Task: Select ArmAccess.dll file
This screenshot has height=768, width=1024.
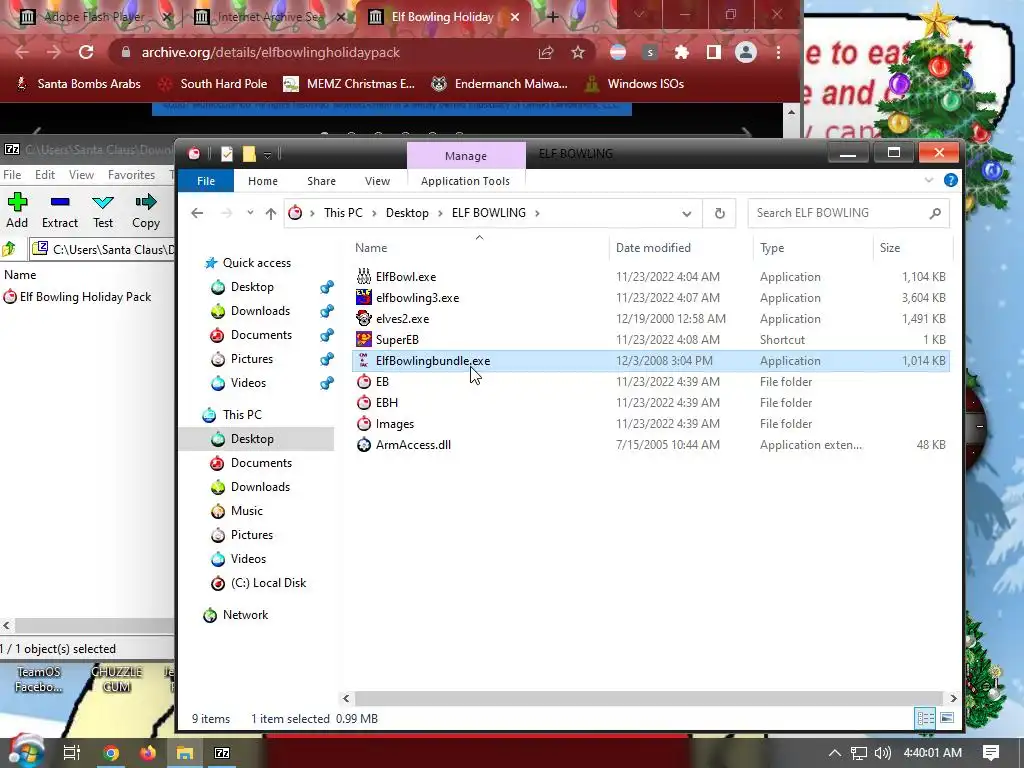Action: coord(413,445)
